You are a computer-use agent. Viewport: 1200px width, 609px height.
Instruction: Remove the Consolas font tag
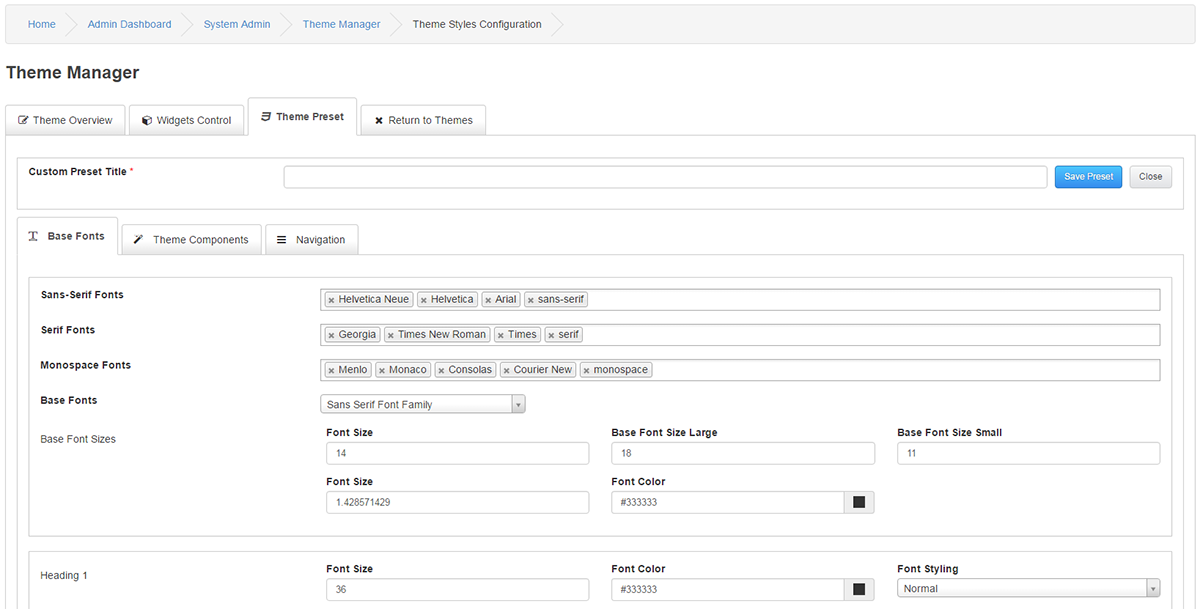point(441,370)
